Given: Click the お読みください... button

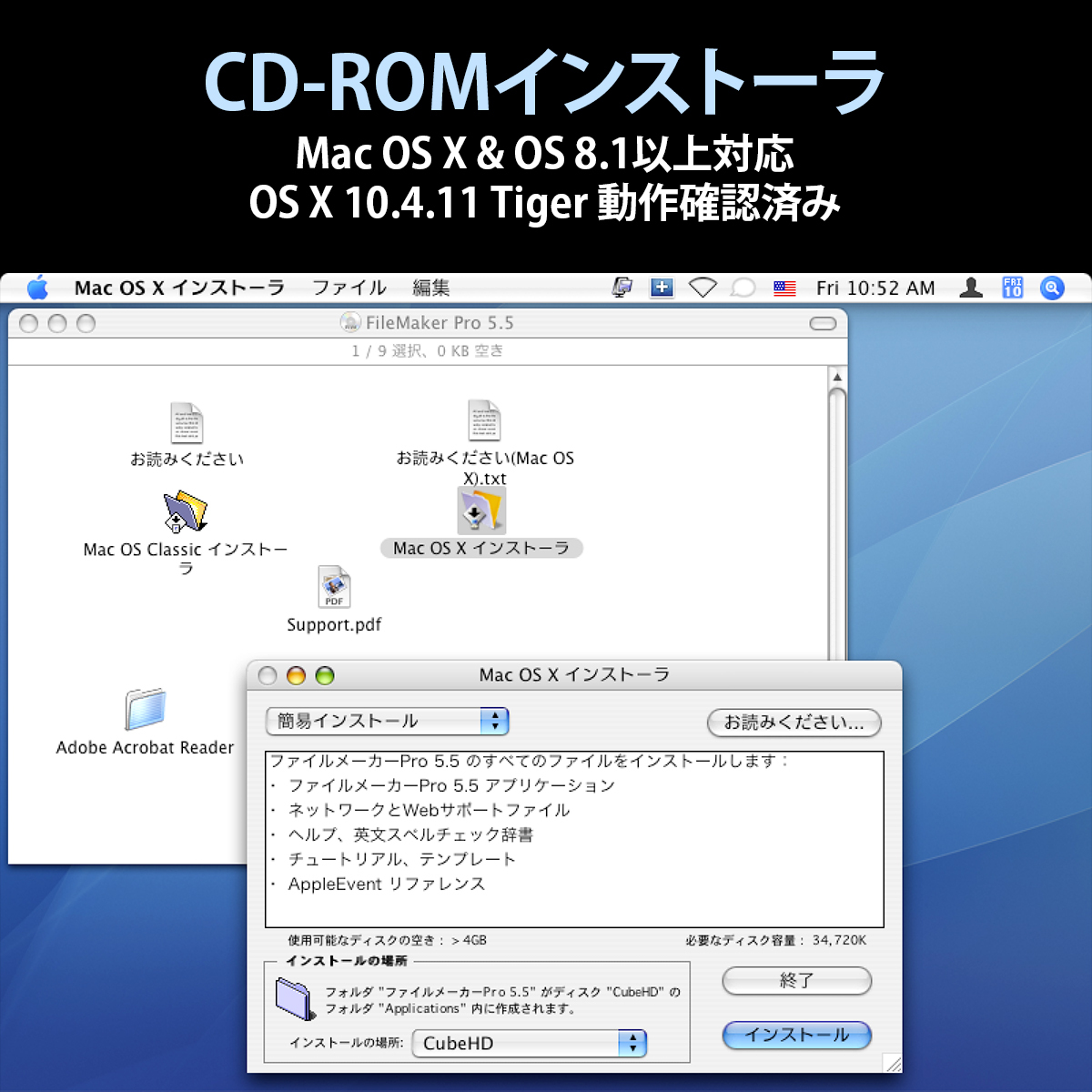Looking at the screenshot, I should tap(794, 723).
